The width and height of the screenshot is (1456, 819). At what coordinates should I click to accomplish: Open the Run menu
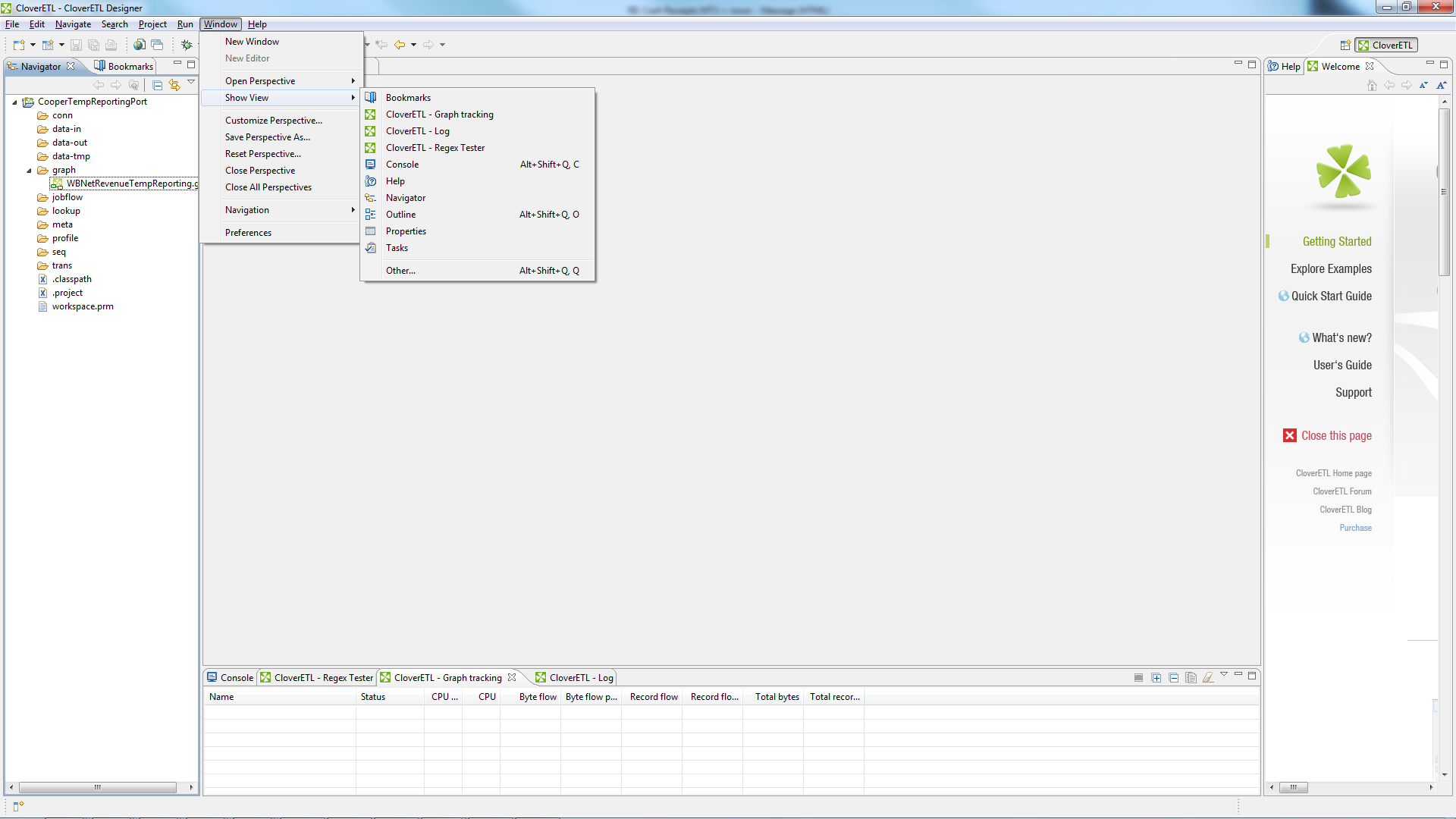pyautogui.click(x=185, y=24)
